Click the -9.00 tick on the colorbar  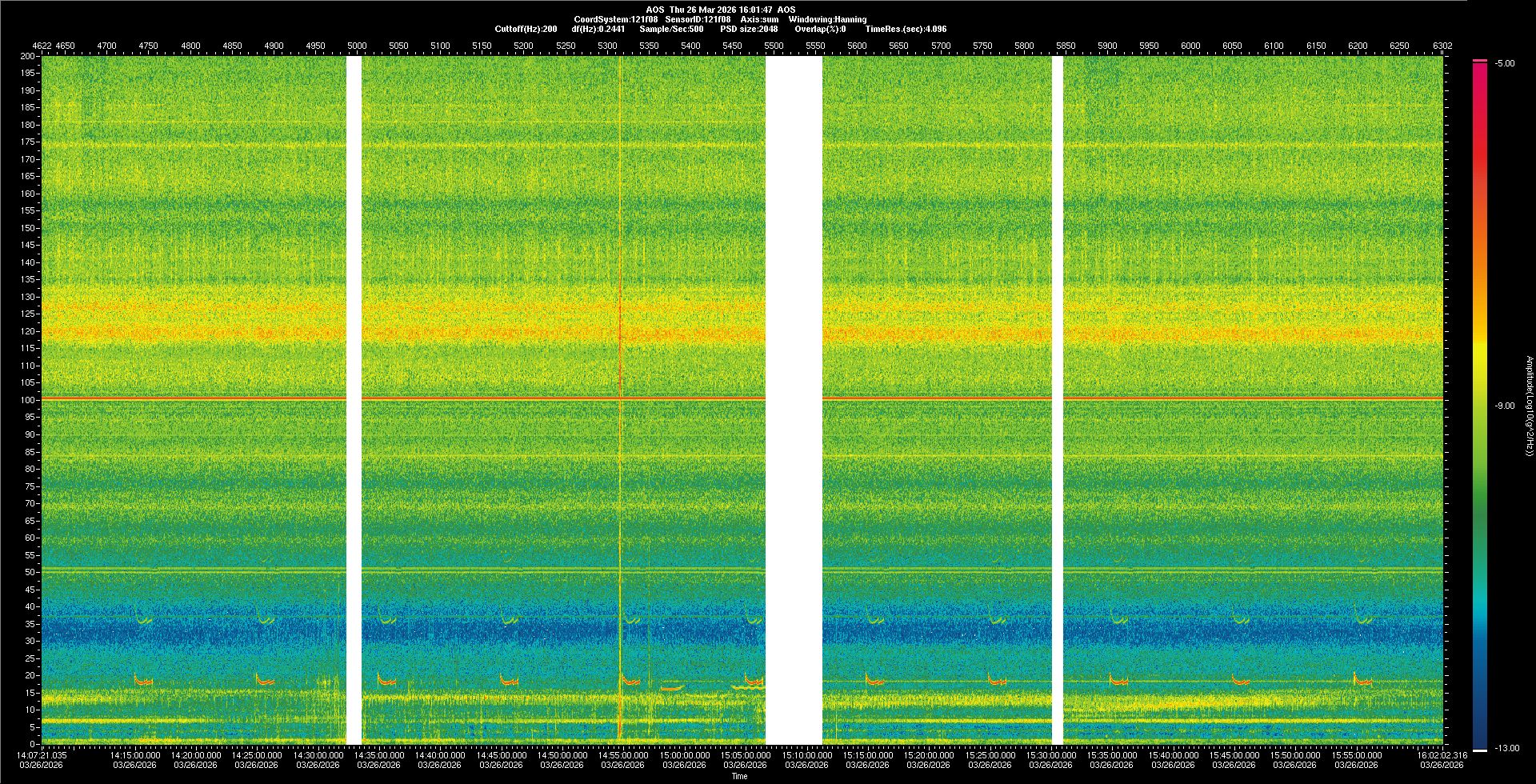(1505, 406)
